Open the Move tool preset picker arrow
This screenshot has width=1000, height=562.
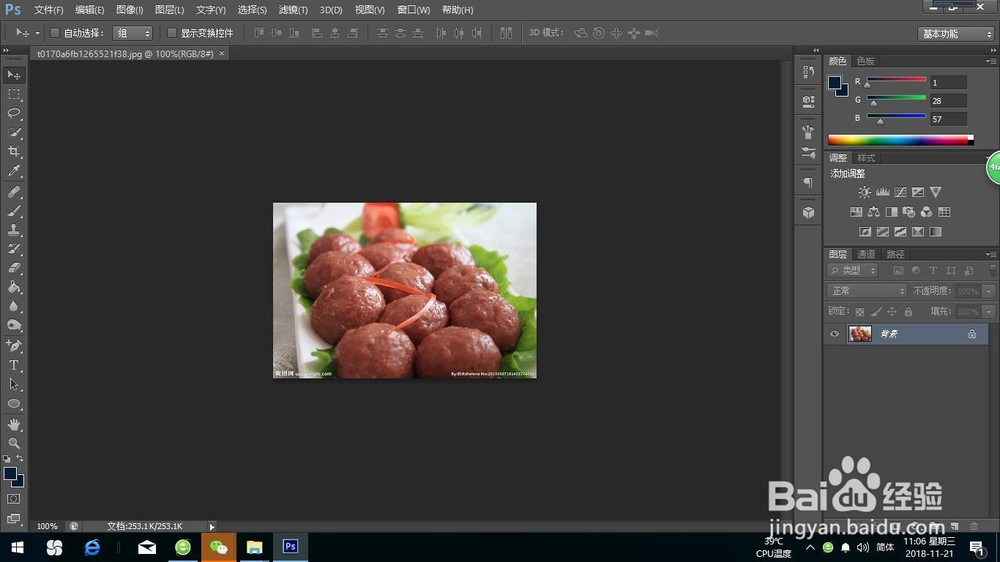click(x=37, y=33)
